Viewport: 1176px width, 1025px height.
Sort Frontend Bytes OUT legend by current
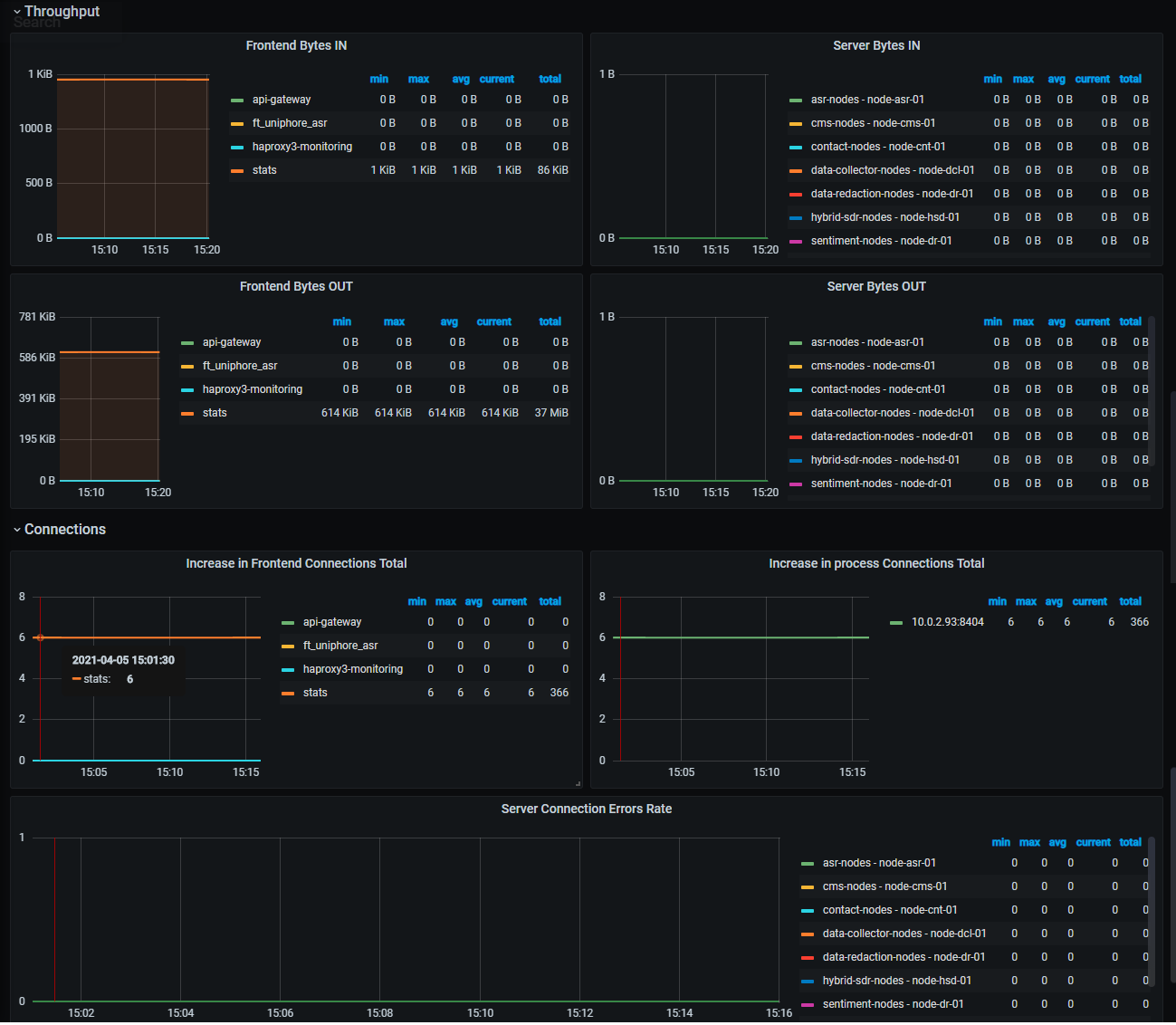tap(494, 321)
